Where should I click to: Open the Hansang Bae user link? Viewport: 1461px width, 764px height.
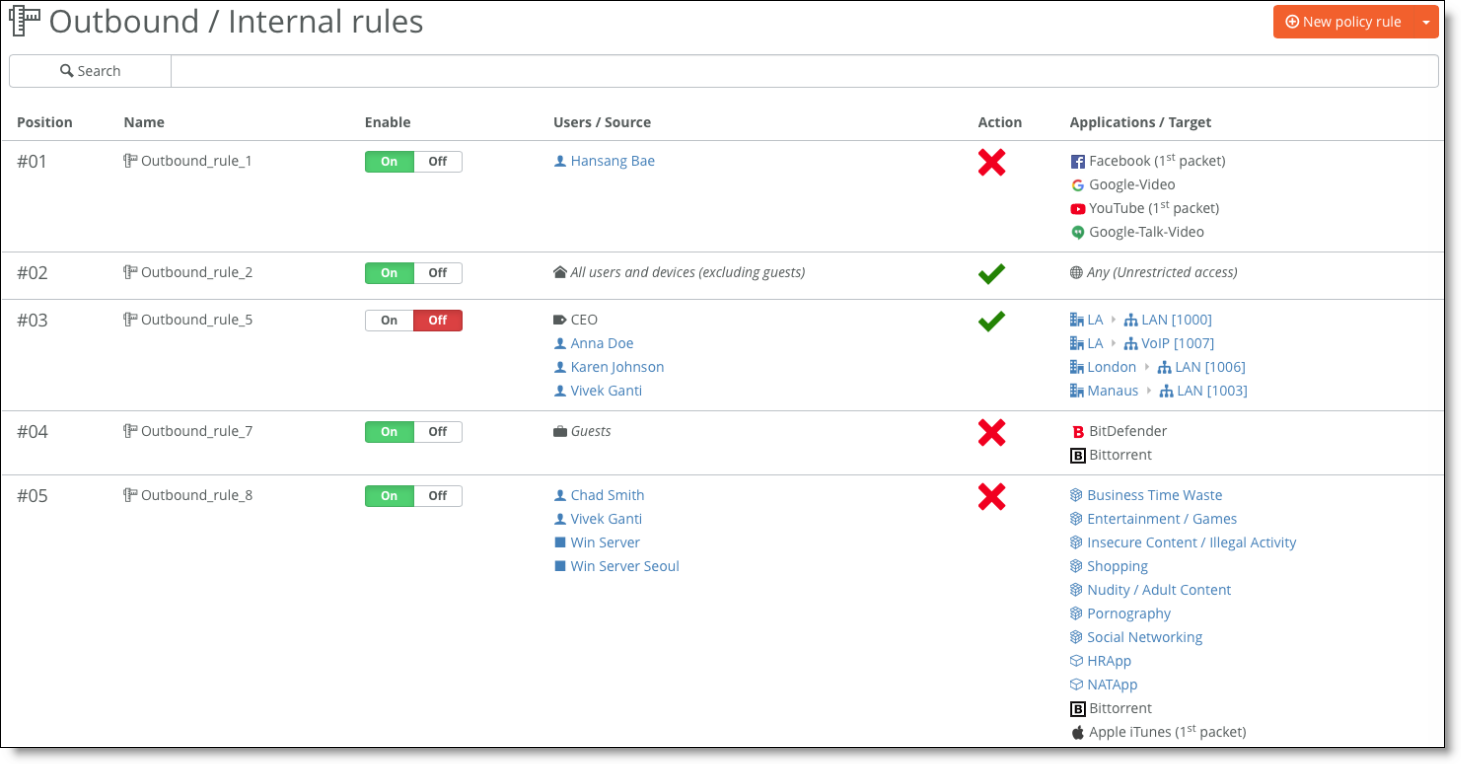[612, 161]
